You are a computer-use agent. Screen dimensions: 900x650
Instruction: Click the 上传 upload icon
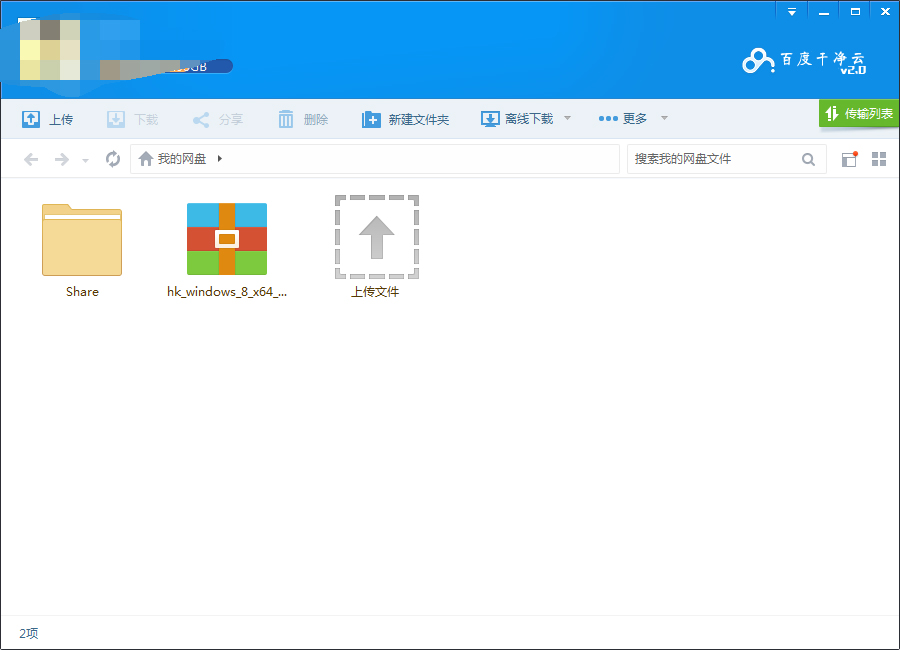coord(30,119)
